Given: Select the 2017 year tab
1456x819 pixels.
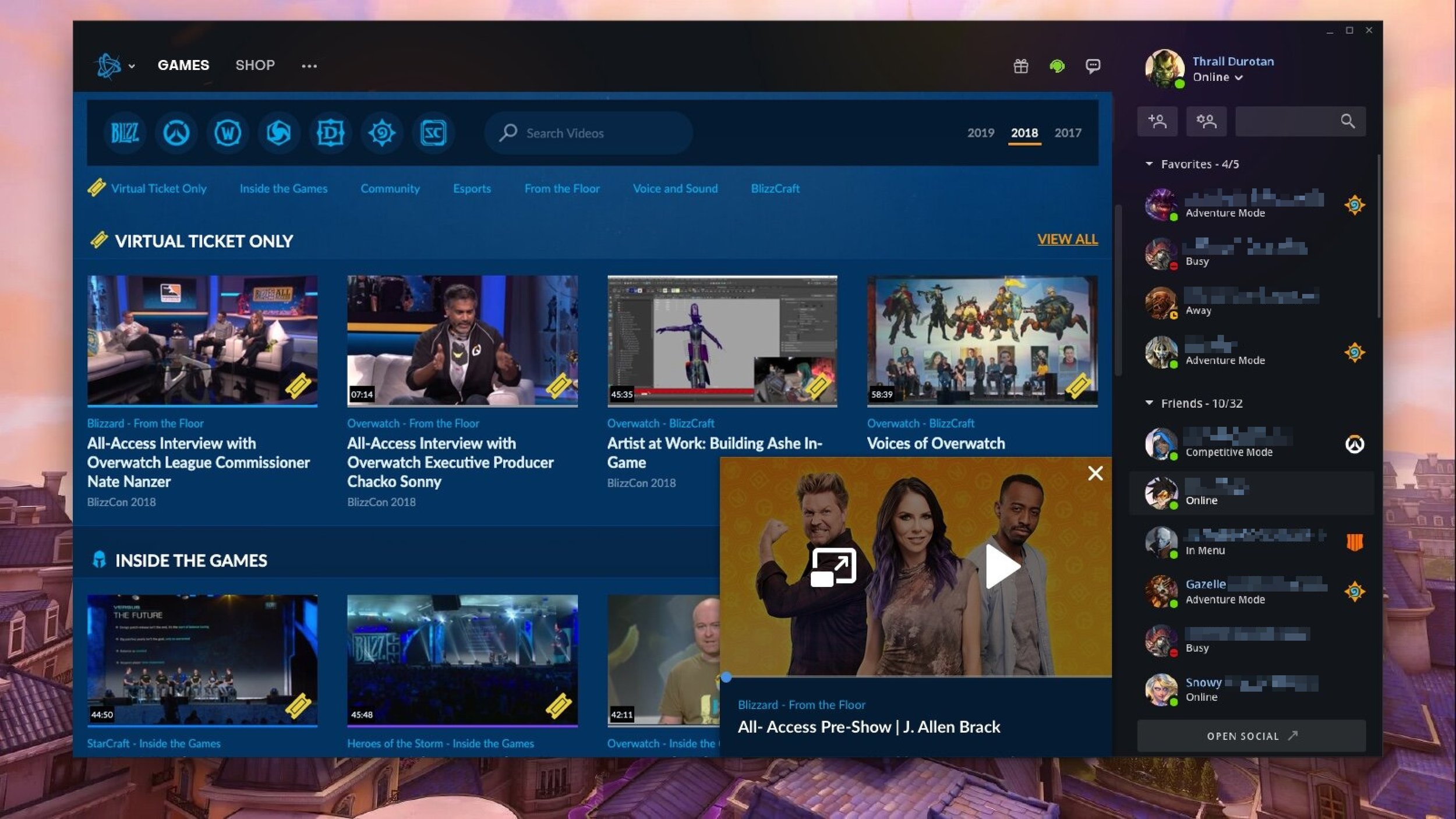Looking at the screenshot, I should [1068, 133].
